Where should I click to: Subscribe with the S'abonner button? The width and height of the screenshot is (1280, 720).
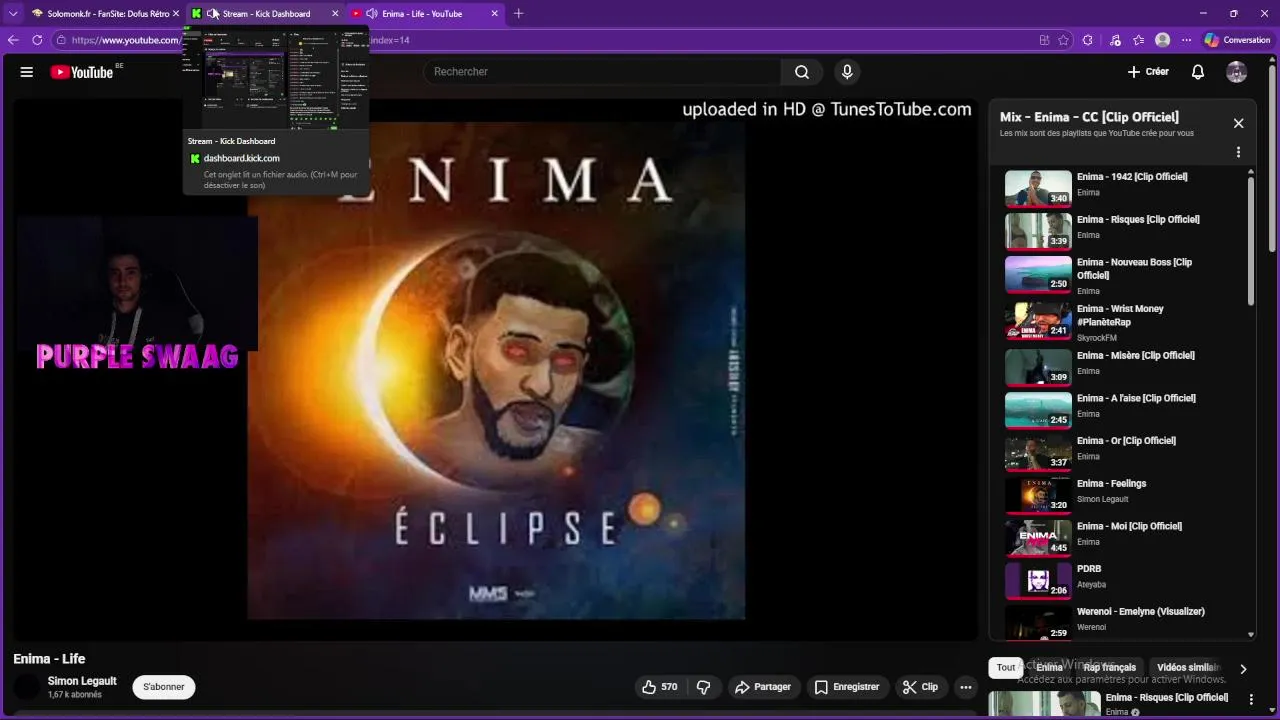point(164,687)
